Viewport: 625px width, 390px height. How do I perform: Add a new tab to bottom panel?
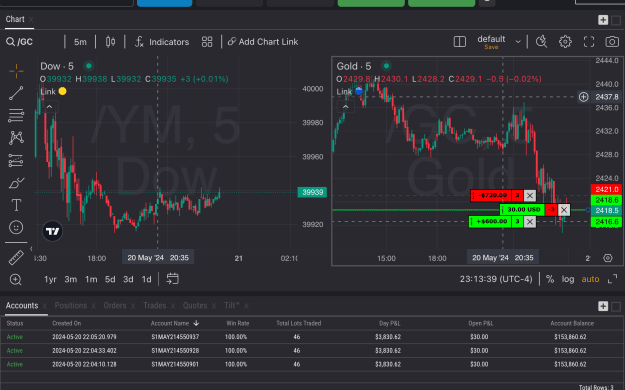pyautogui.click(x=603, y=306)
